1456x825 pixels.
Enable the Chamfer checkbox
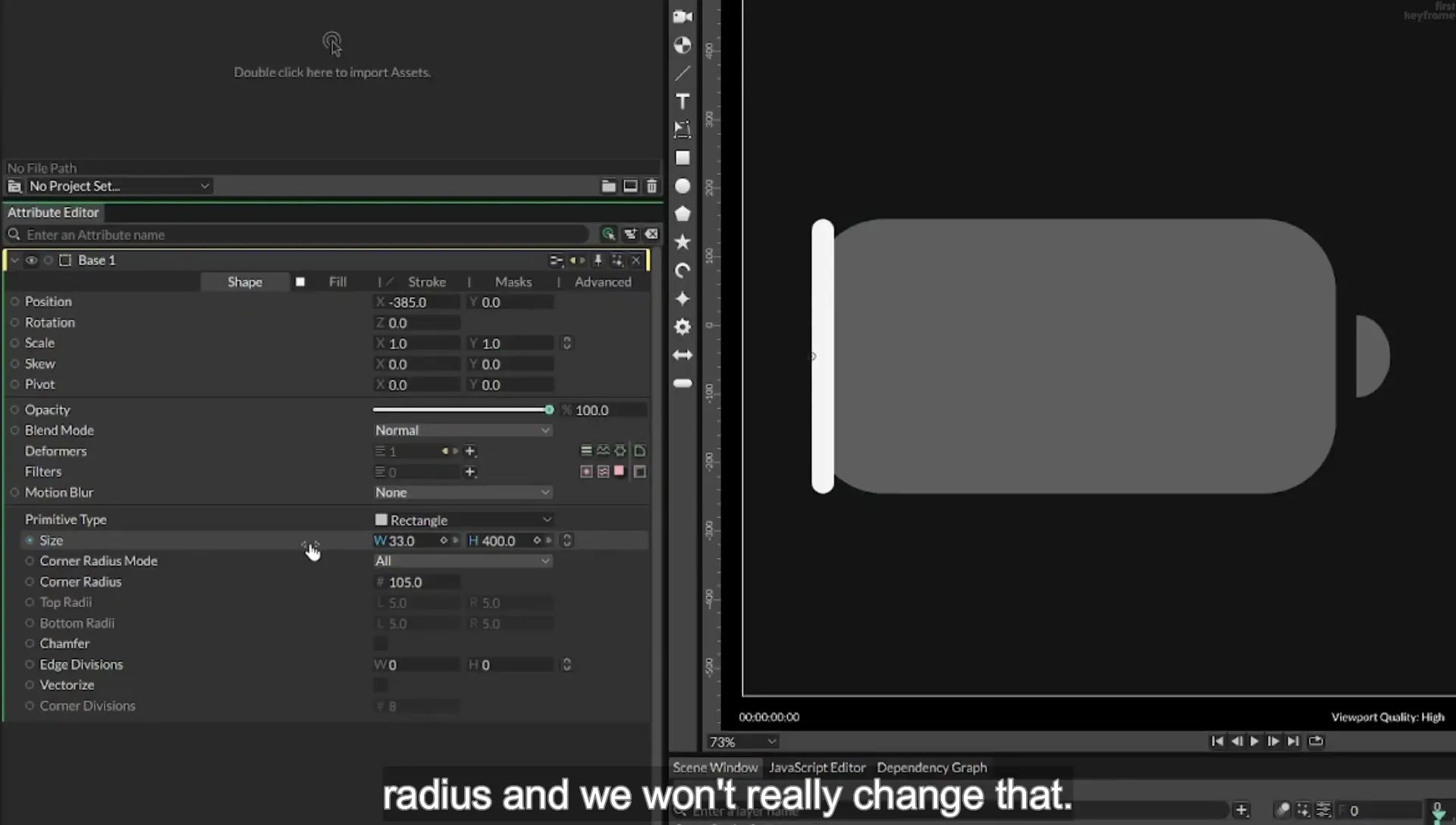coord(381,644)
